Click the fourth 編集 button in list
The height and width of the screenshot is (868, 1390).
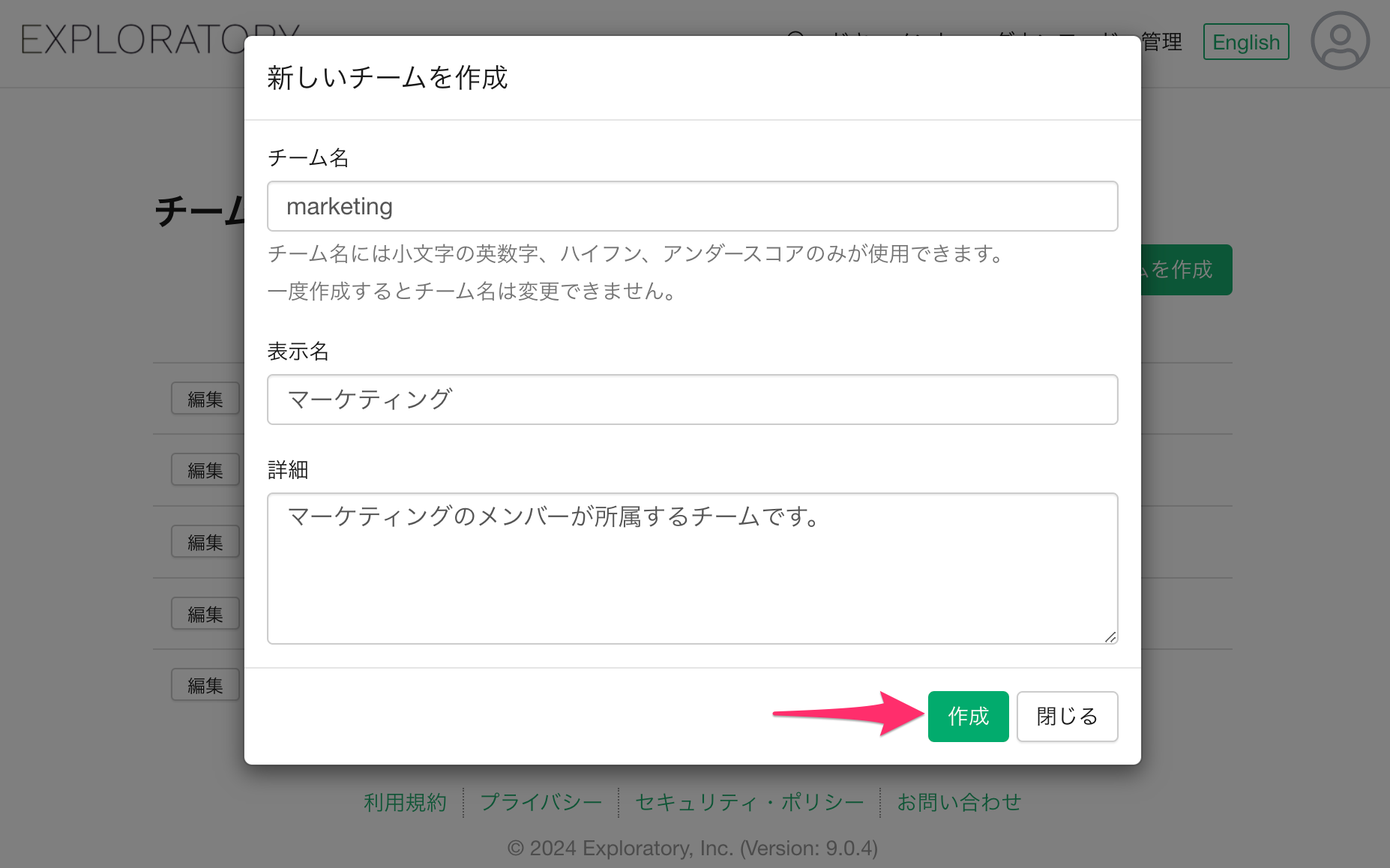[x=205, y=614]
